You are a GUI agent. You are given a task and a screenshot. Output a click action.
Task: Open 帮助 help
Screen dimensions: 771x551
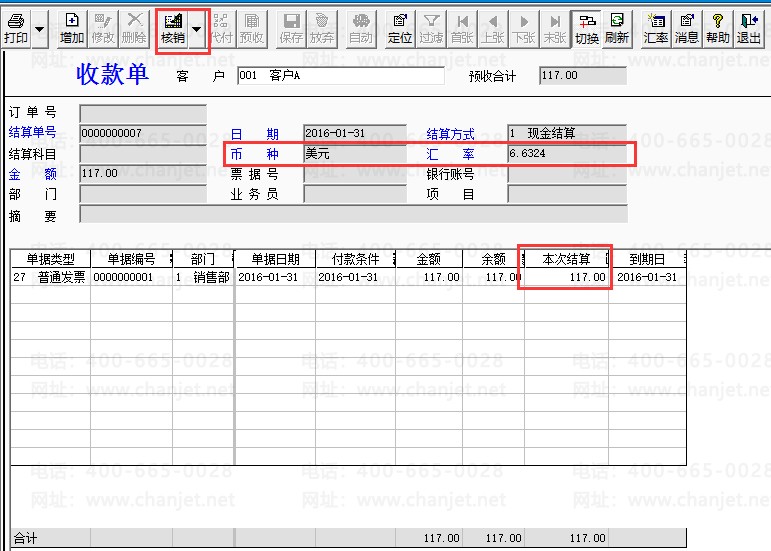pos(718,29)
